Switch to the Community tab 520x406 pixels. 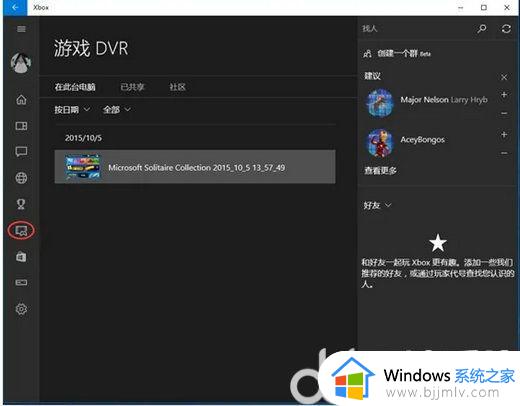[177, 87]
